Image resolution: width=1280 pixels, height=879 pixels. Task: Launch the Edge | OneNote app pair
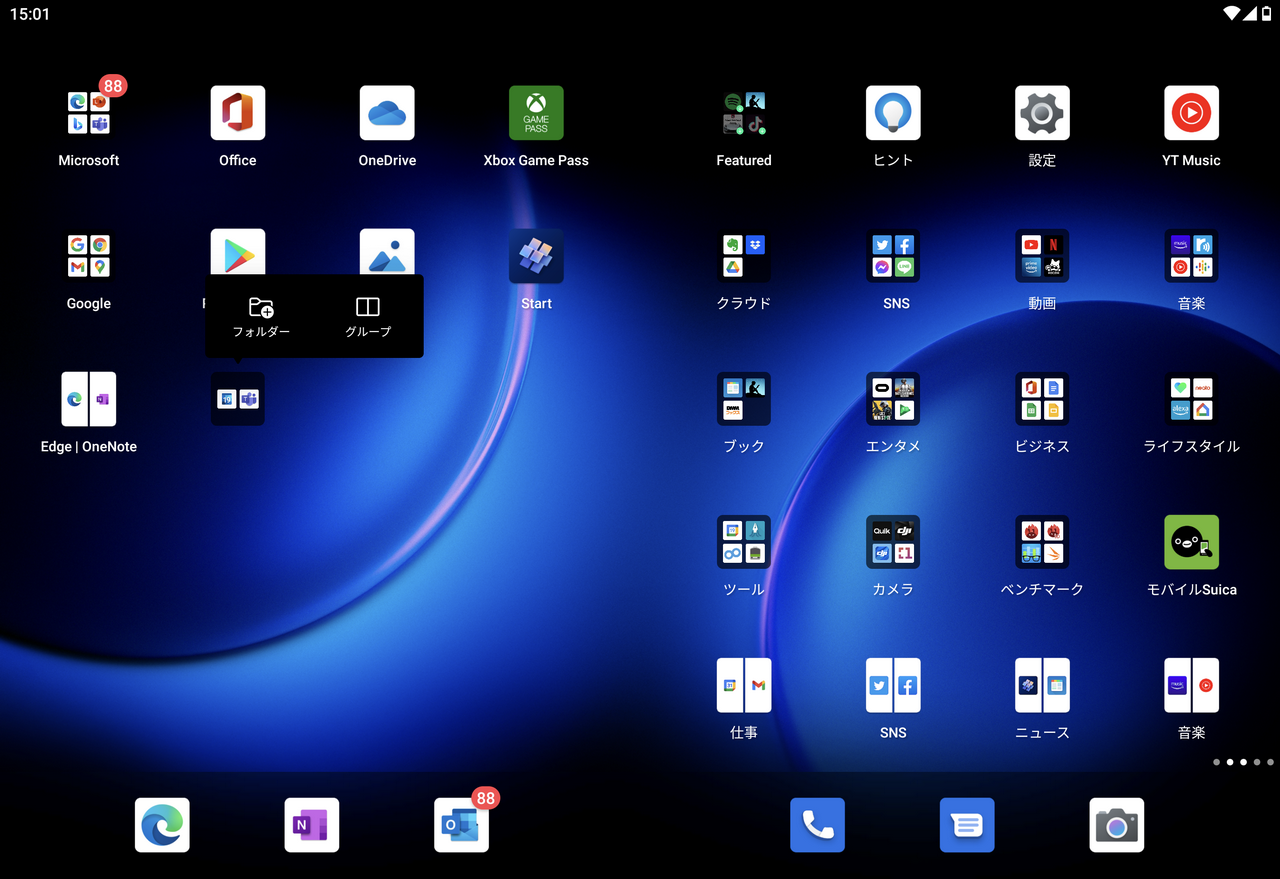[x=89, y=400]
